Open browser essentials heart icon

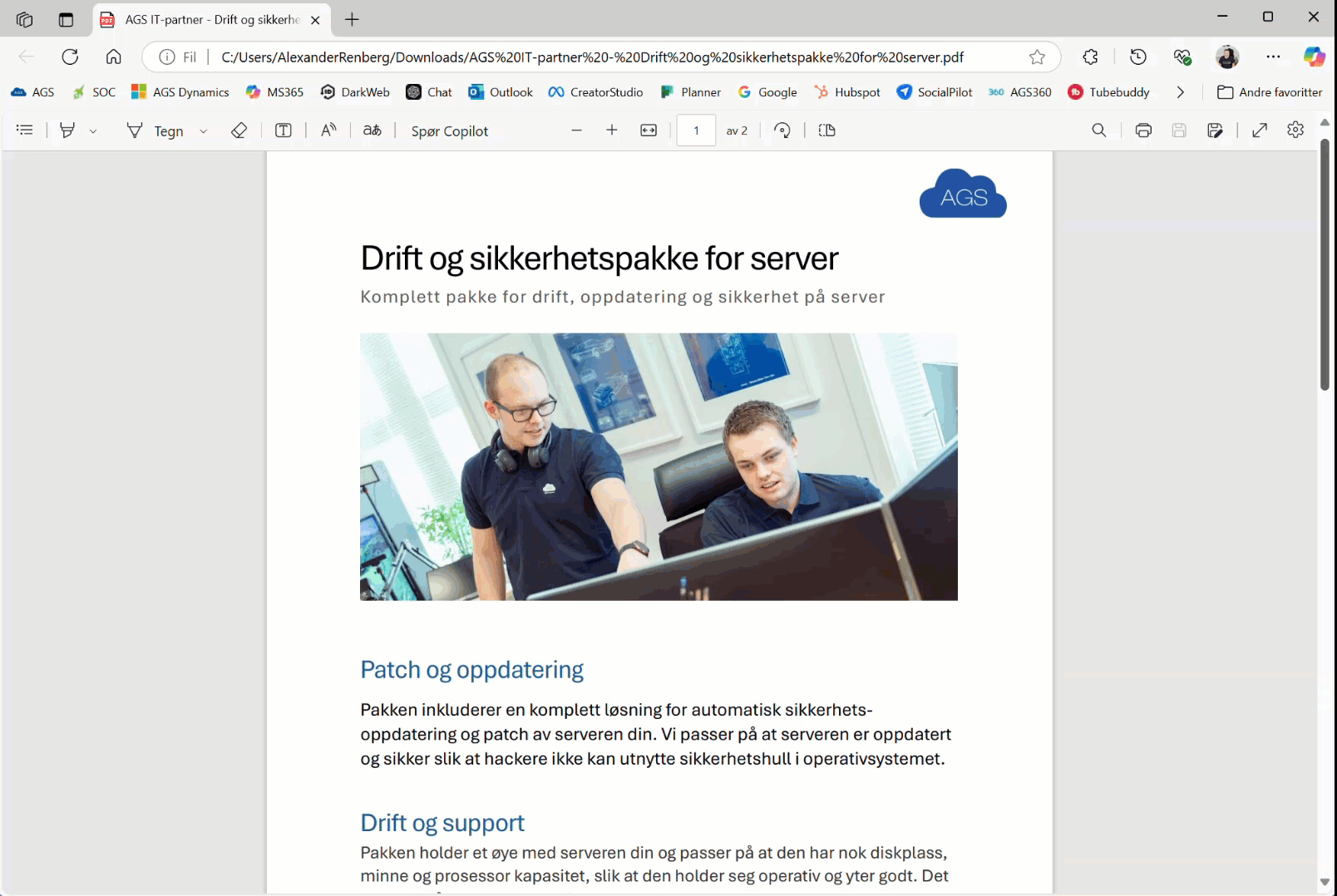[x=1182, y=57]
